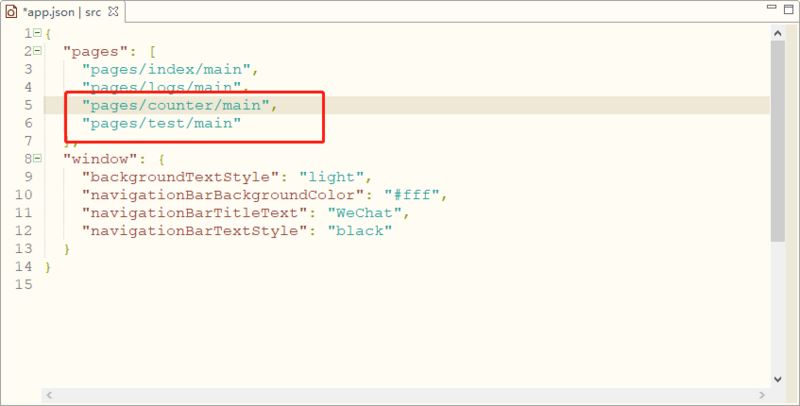Image resolution: width=800 pixels, height=406 pixels.
Task: Click line number 15 in the gutter
Action: pyautogui.click(x=23, y=285)
